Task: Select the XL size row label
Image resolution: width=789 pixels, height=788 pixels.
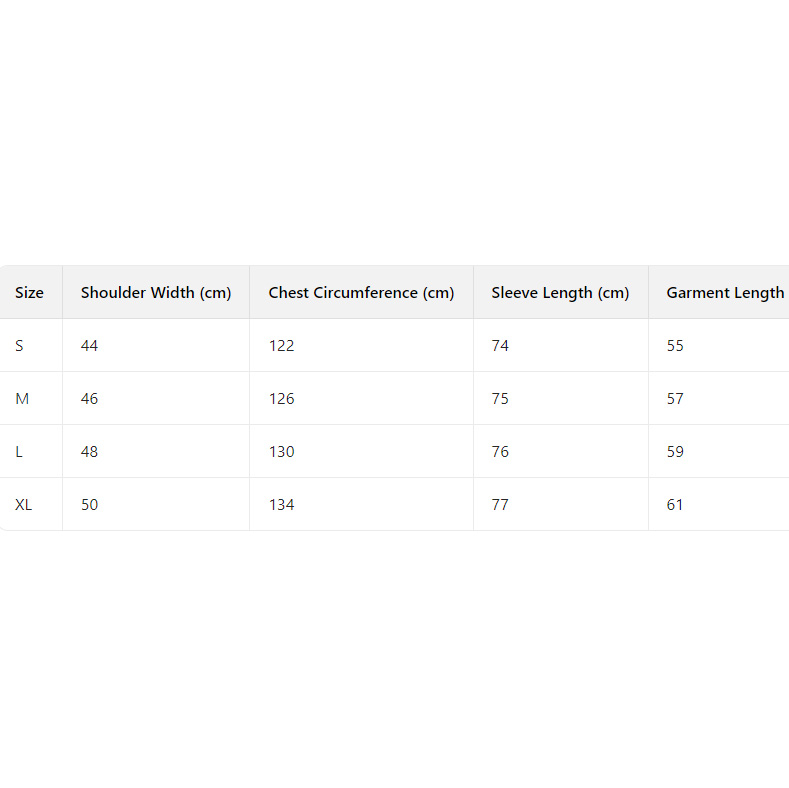Action: (24, 505)
